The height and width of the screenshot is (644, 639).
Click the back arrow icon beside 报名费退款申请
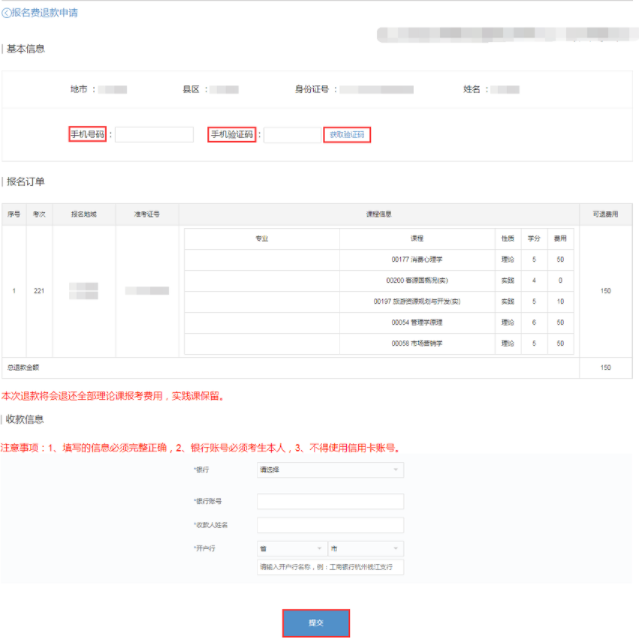6,13
